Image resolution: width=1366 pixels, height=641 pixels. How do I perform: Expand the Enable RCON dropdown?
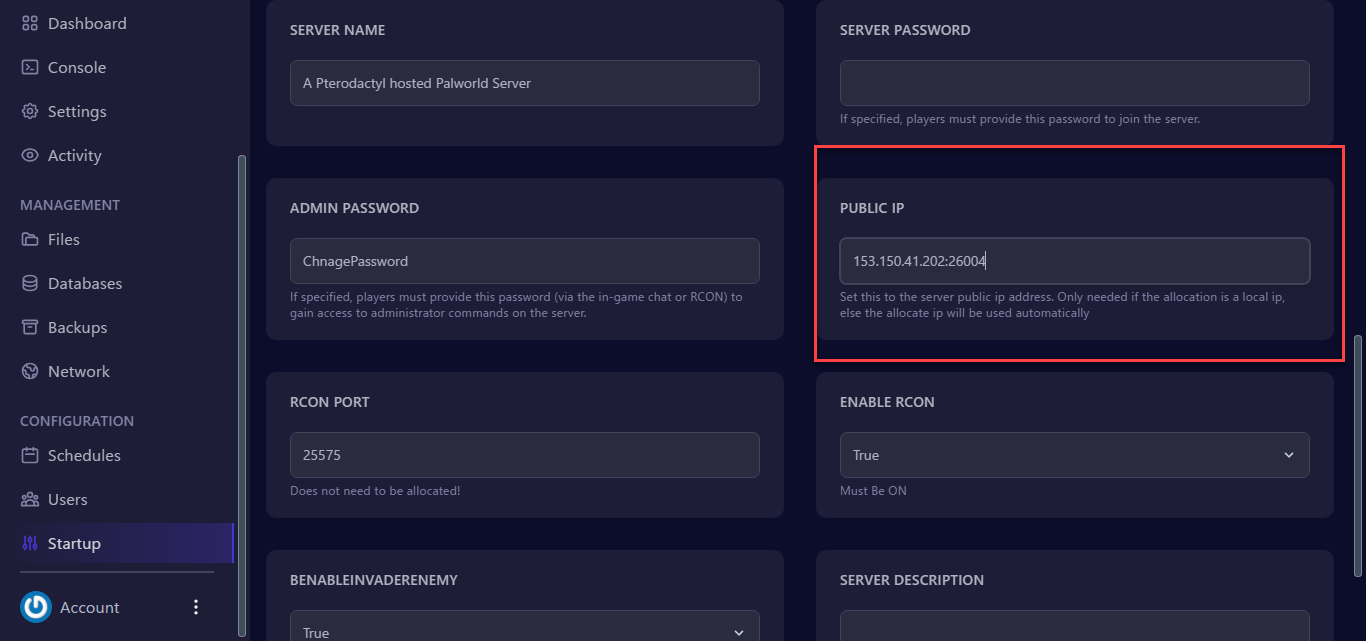pyautogui.click(x=1075, y=455)
